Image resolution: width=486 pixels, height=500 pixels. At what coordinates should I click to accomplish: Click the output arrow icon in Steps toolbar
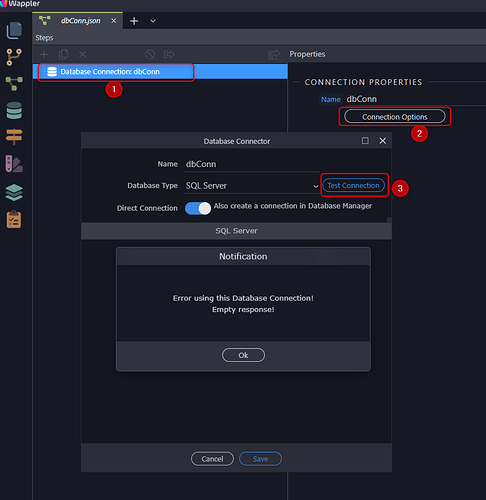(x=169, y=54)
